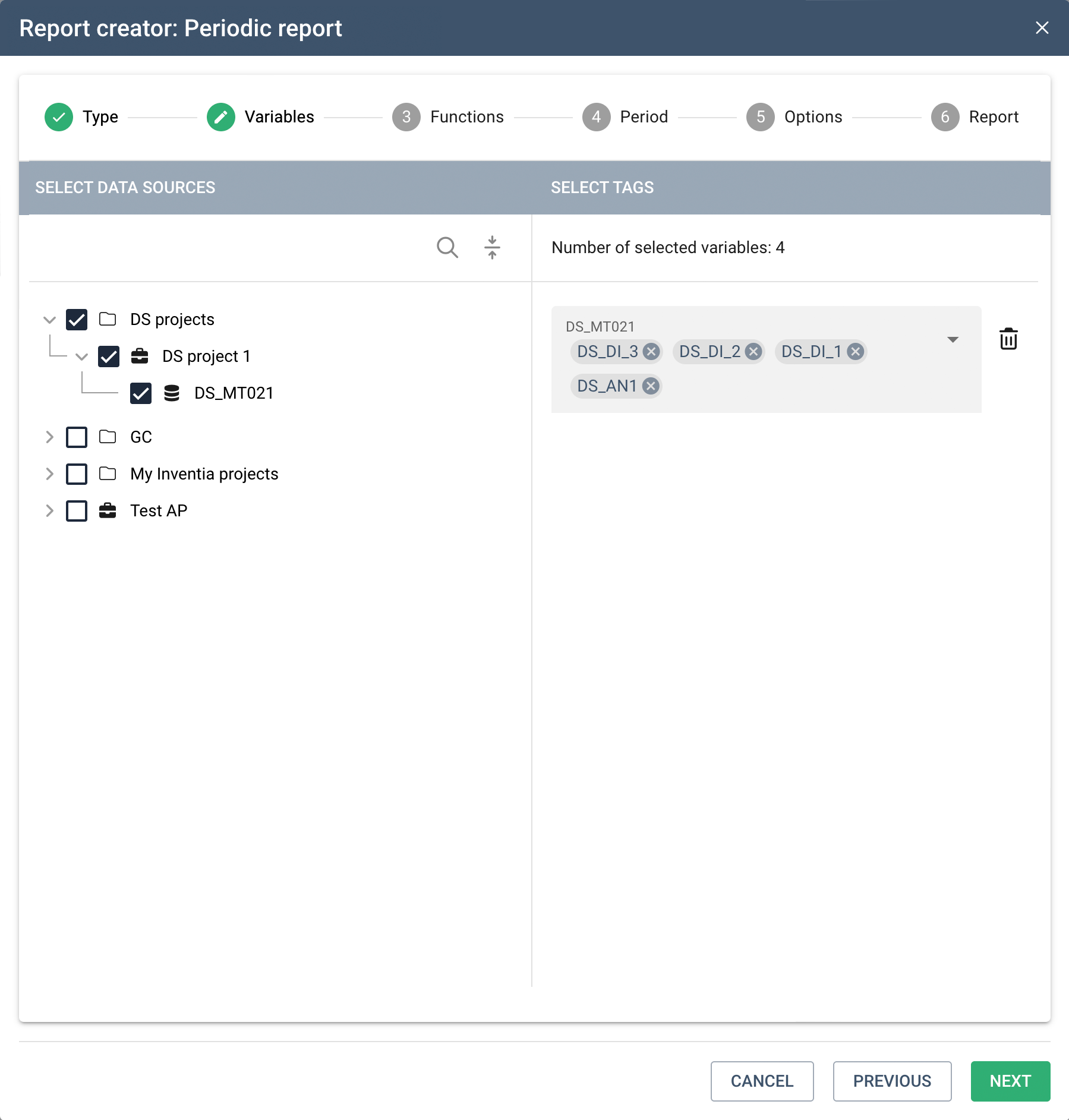Viewport: 1069px width, 1120px height.
Task: Uncheck the DS projects checkbox
Action: point(77,320)
